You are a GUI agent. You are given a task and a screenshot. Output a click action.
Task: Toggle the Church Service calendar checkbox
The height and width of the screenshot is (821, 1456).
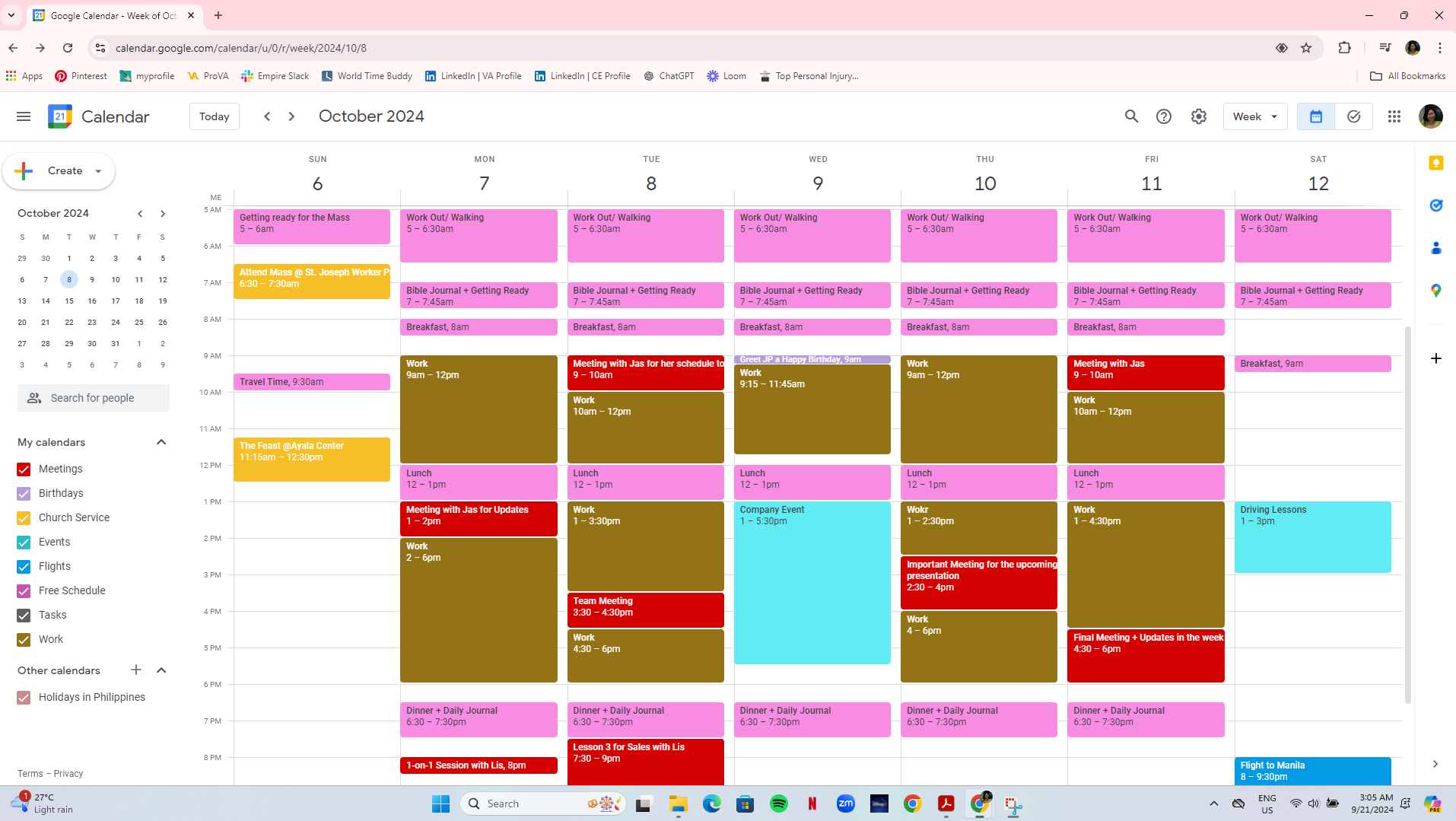click(x=24, y=518)
